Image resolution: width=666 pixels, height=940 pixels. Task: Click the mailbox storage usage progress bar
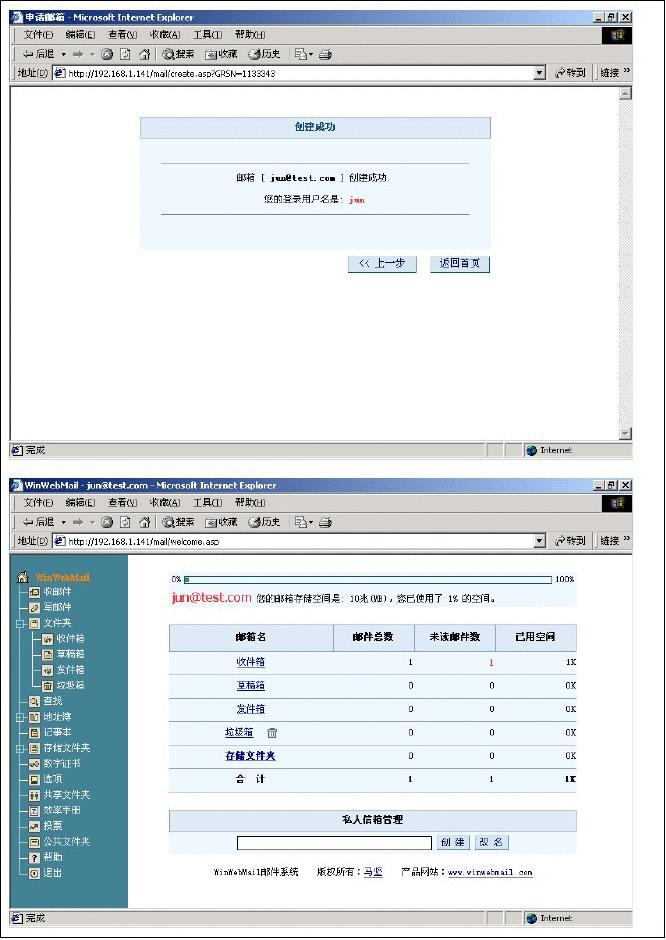click(368, 579)
